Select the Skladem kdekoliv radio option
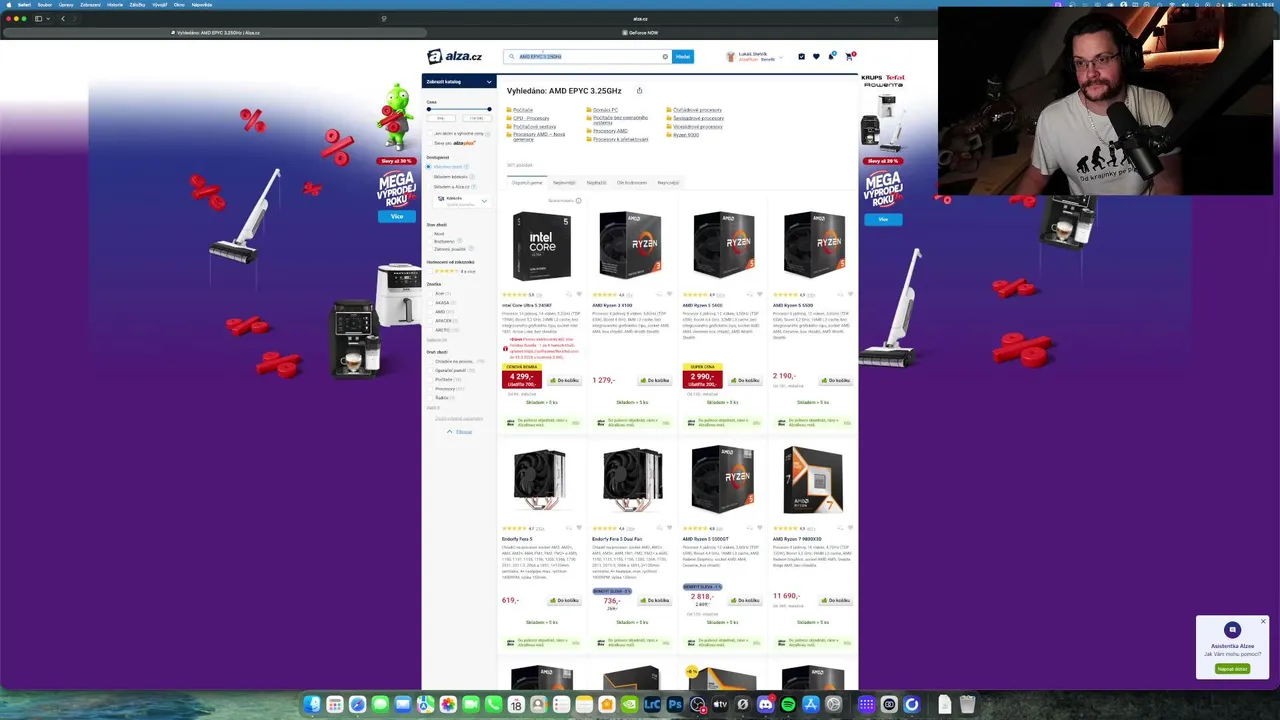 (x=430, y=177)
